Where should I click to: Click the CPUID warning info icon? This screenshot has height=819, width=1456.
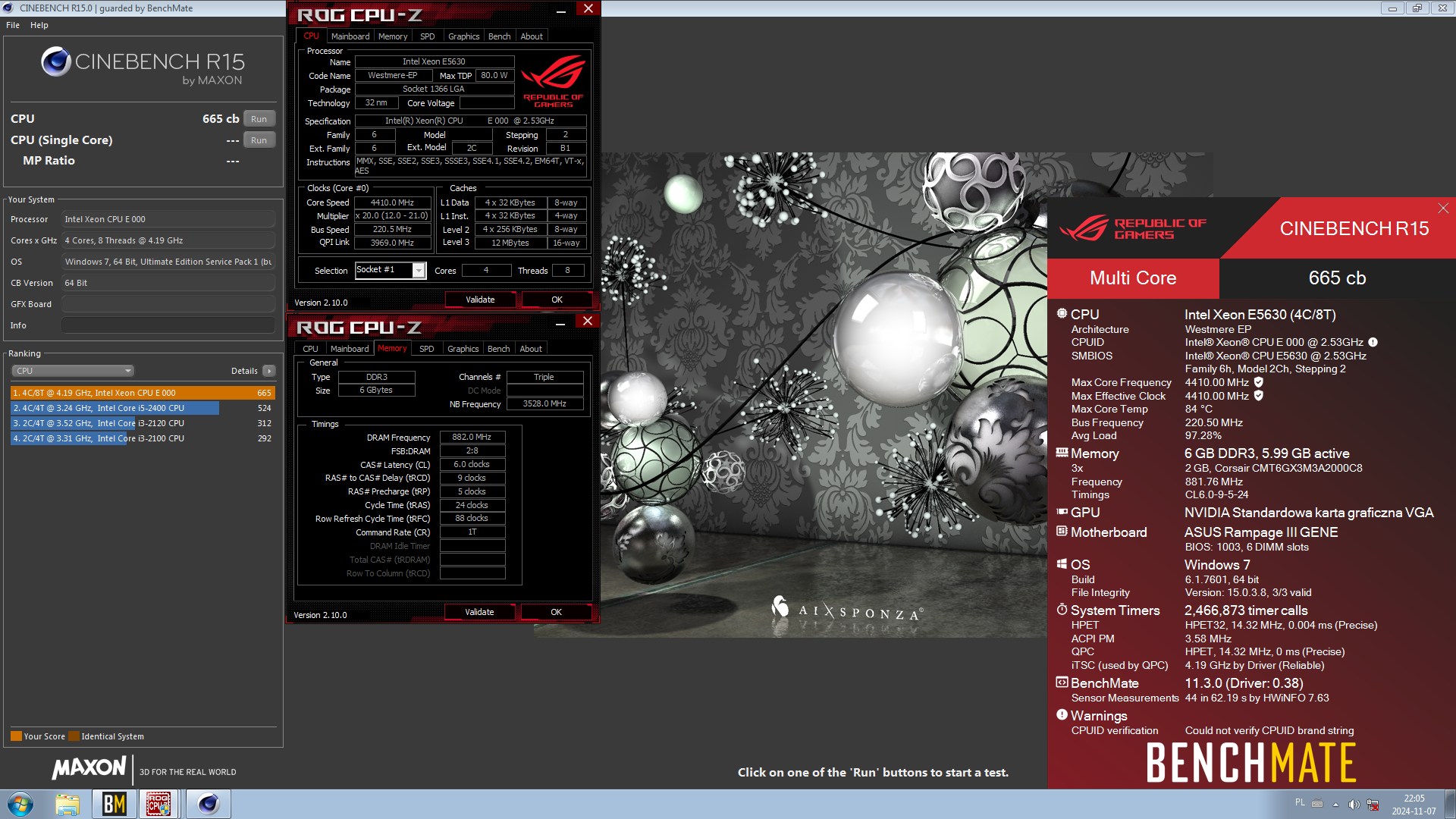pos(1373,342)
